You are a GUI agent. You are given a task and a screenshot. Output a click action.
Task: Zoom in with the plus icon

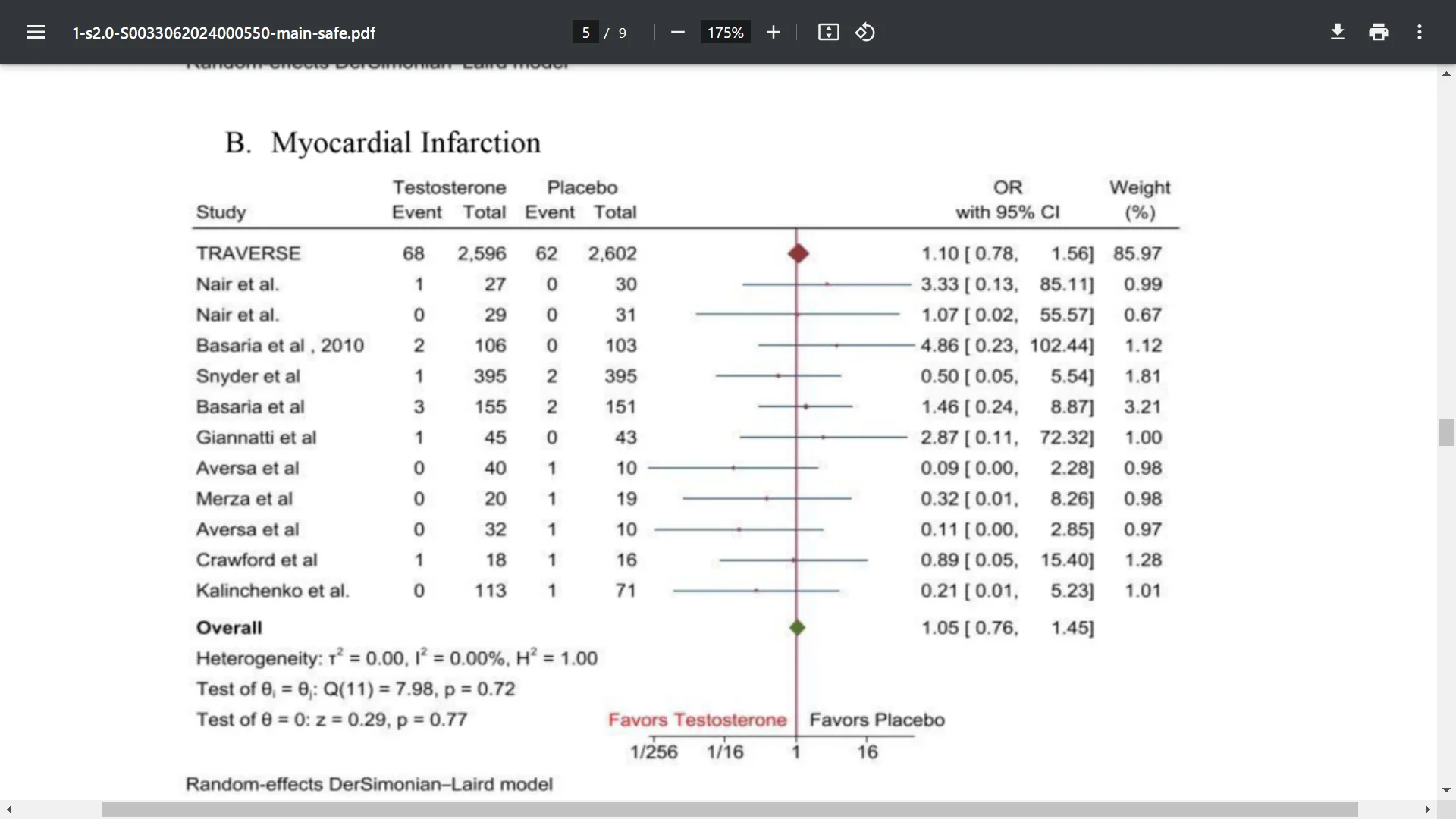point(773,32)
